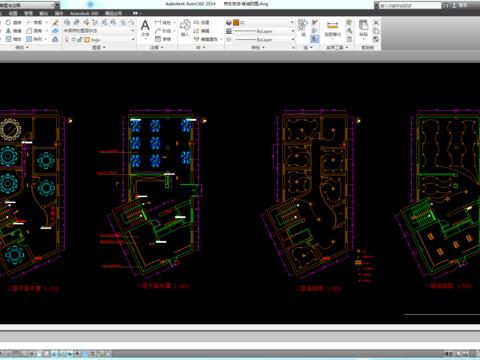The height and width of the screenshot is (360, 480).
Task: Click the Sign In button
Action: click(463, 5)
